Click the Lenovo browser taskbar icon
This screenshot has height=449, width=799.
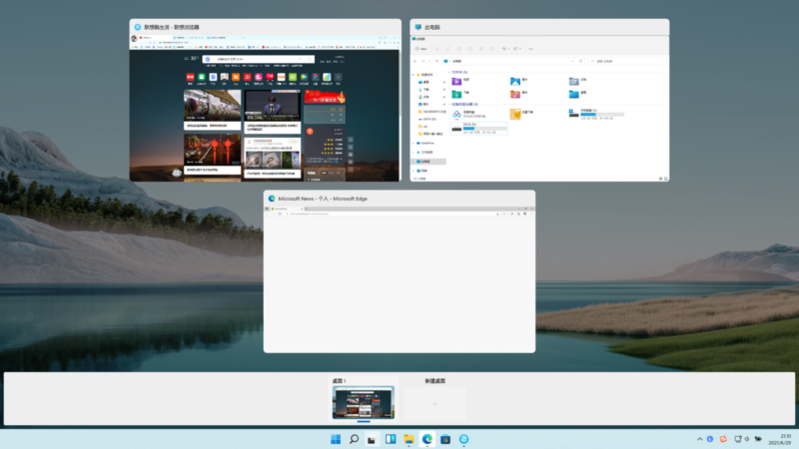pyautogui.click(x=464, y=439)
